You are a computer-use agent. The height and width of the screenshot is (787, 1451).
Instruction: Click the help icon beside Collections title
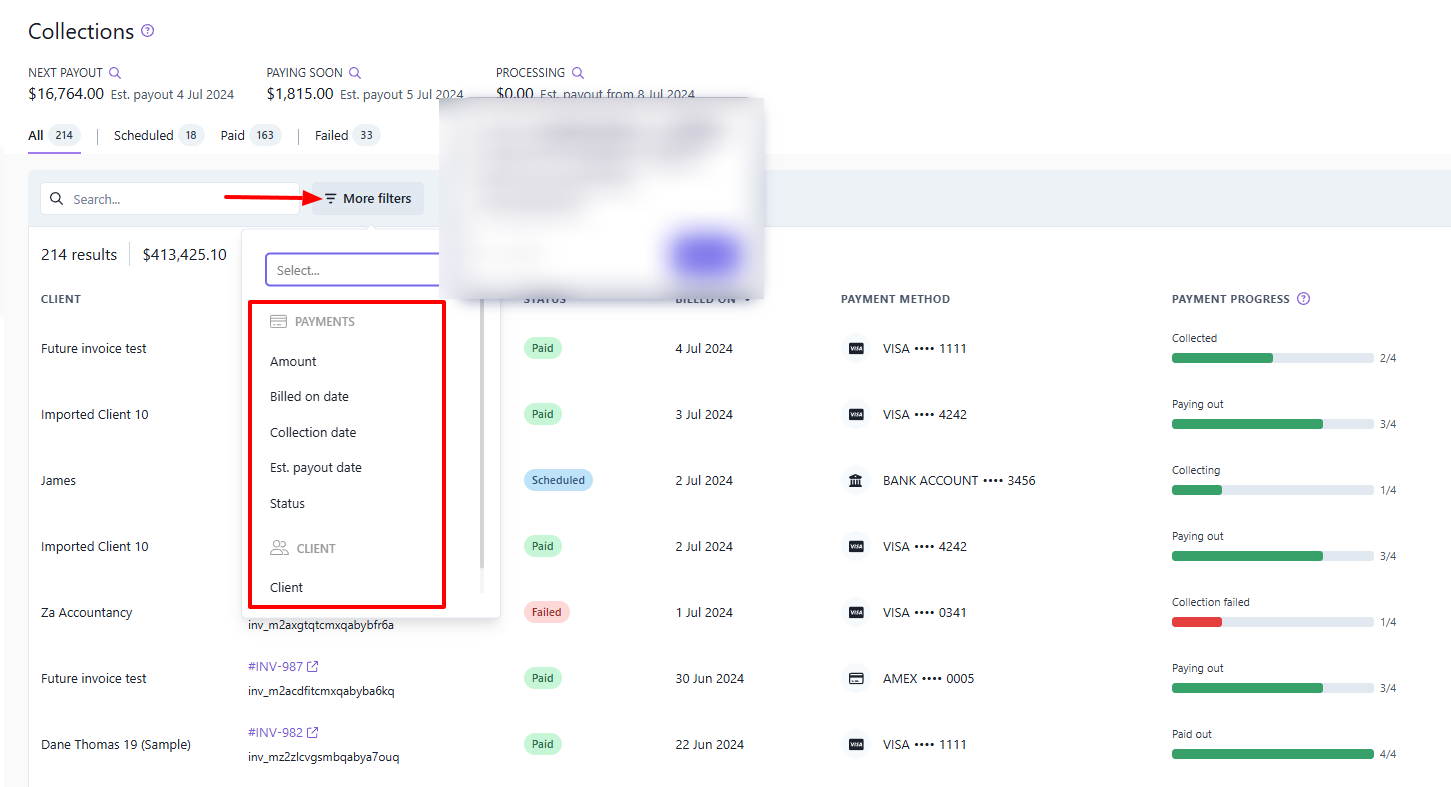(x=147, y=31)
